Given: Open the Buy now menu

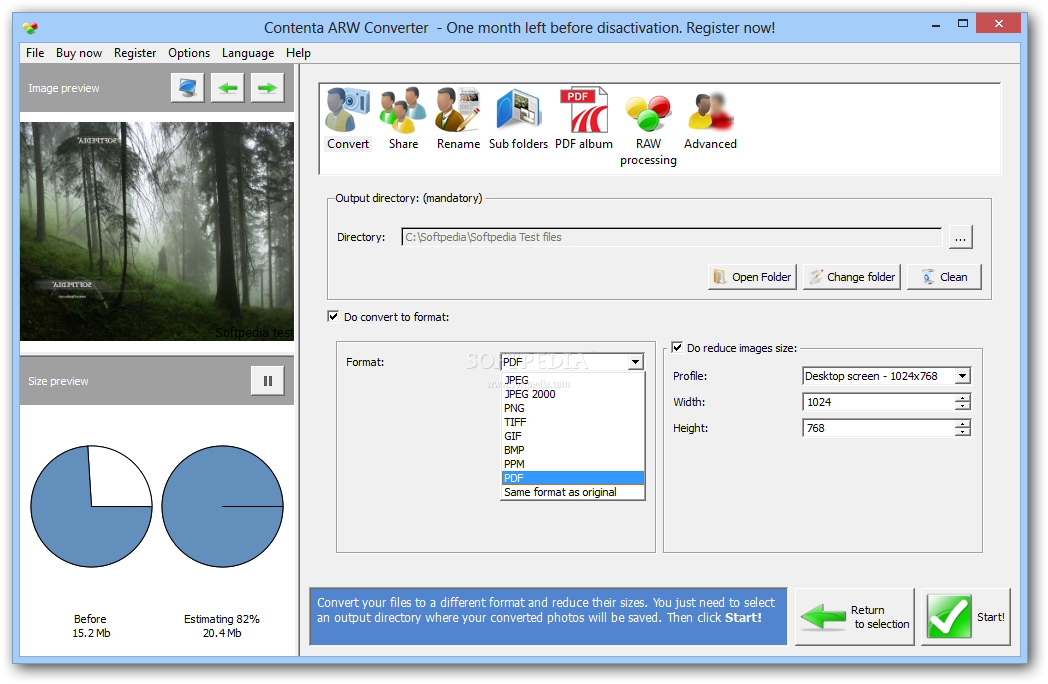Looking at the screenshot, I should click(x=79, y=53).
